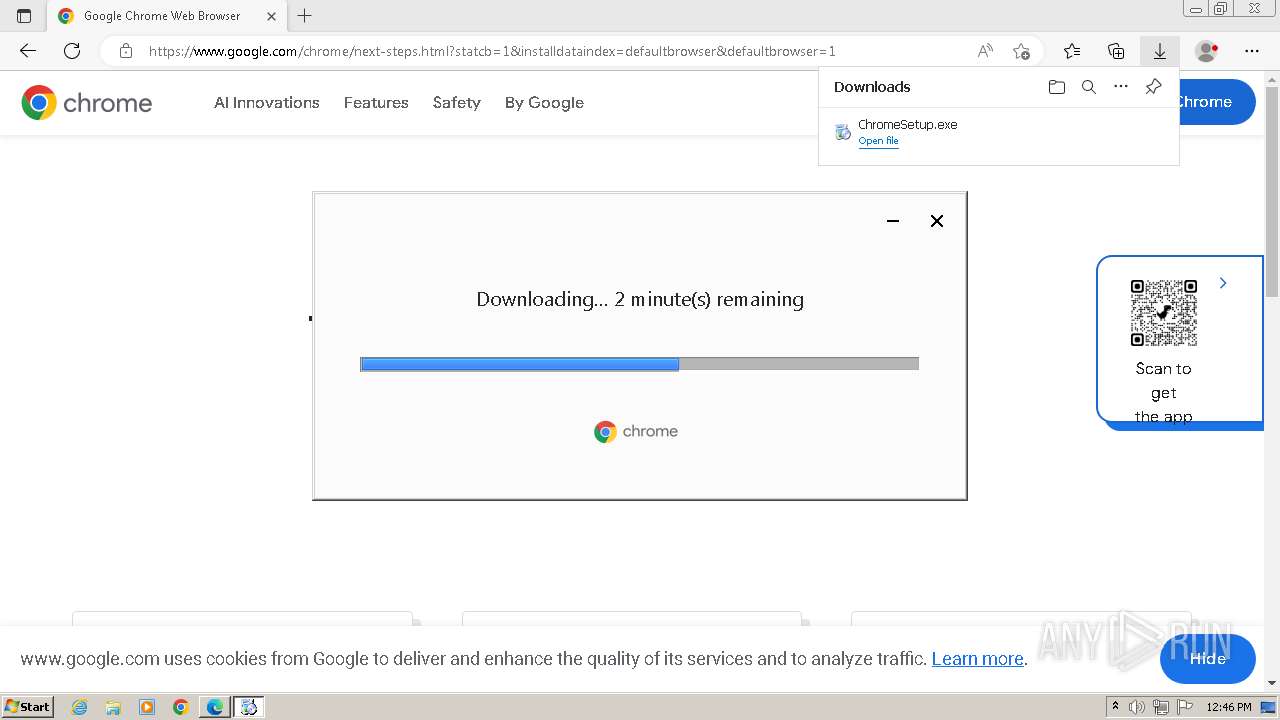
Task: Click the address bar URL
Action: pyautogui.click(x=492, y=51)
